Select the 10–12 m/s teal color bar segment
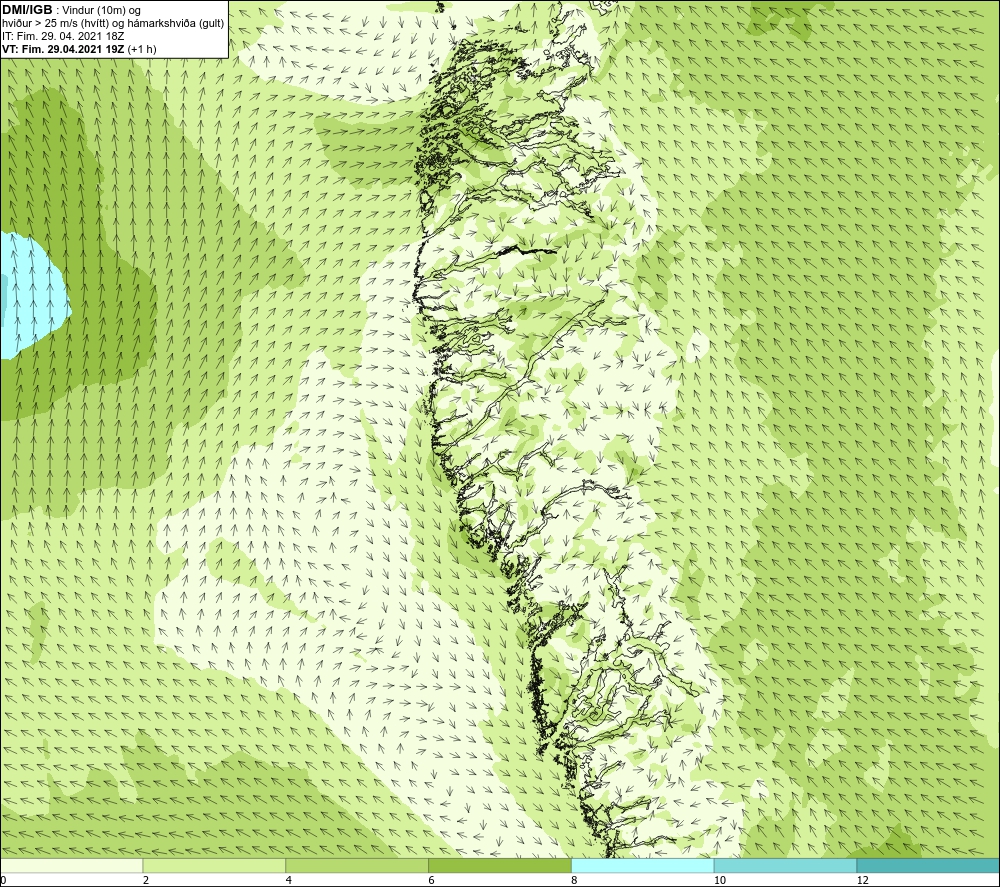Viewport: 1000px width, 887px height. click(x=785, y=865)
